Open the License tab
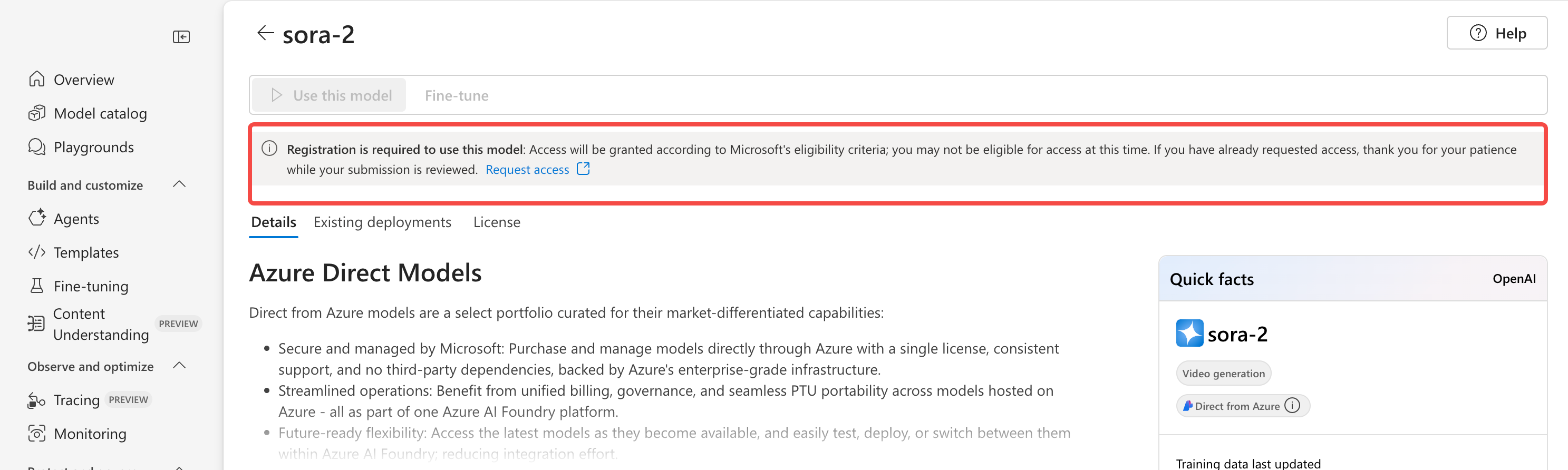The height and width of the screenshot is (470, 1568). pos(497,222)
